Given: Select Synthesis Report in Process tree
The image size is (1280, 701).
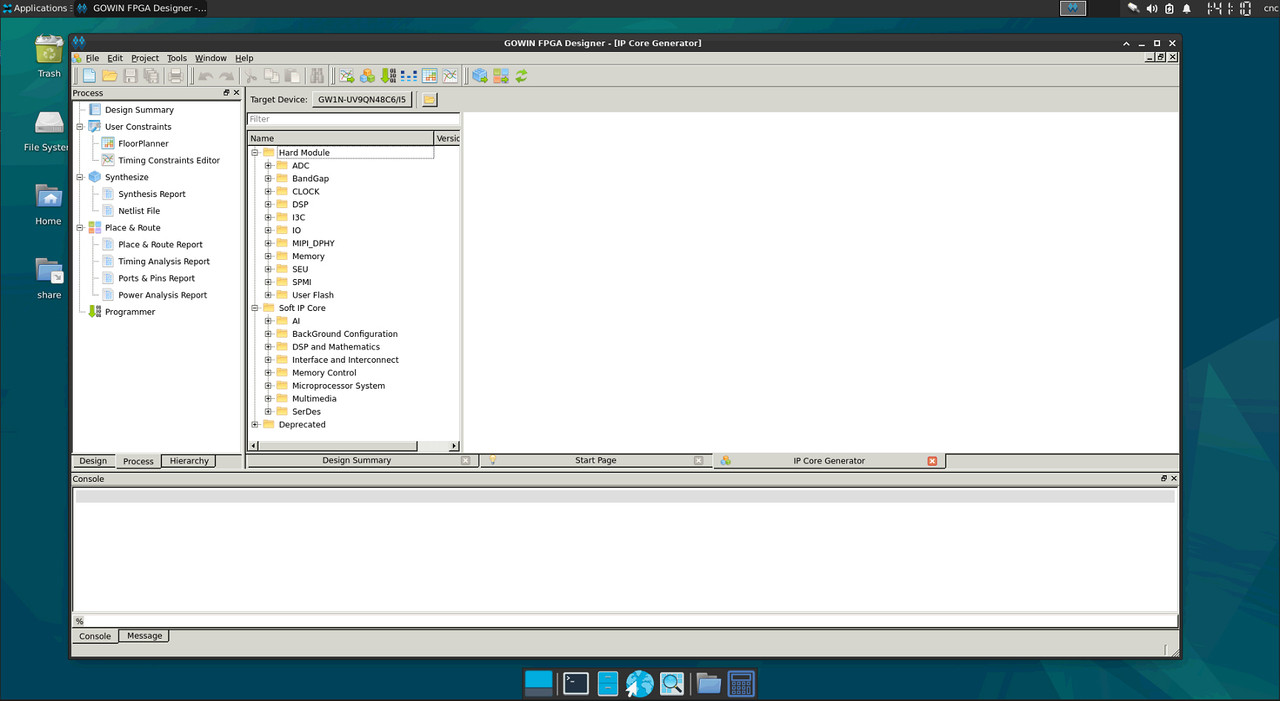Looking at the screenshot, I should coord(152,194).
